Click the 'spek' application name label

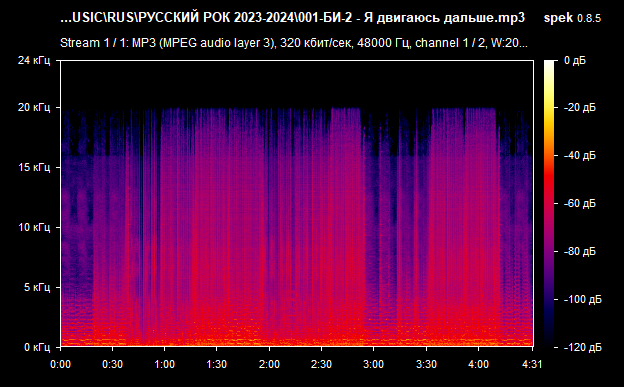click(x=558, y=18)
